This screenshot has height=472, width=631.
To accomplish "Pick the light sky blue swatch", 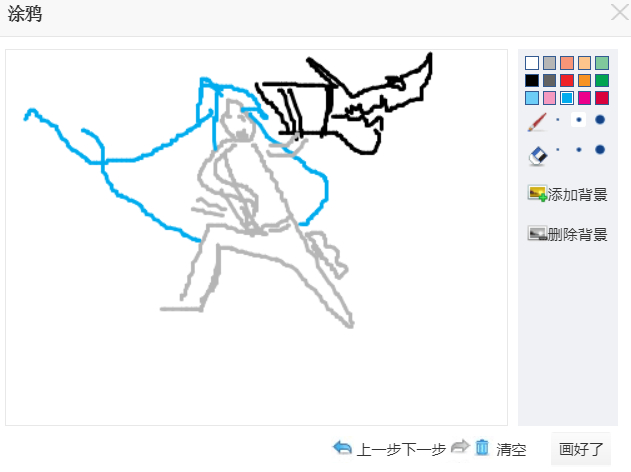I will tap(532, 98).
